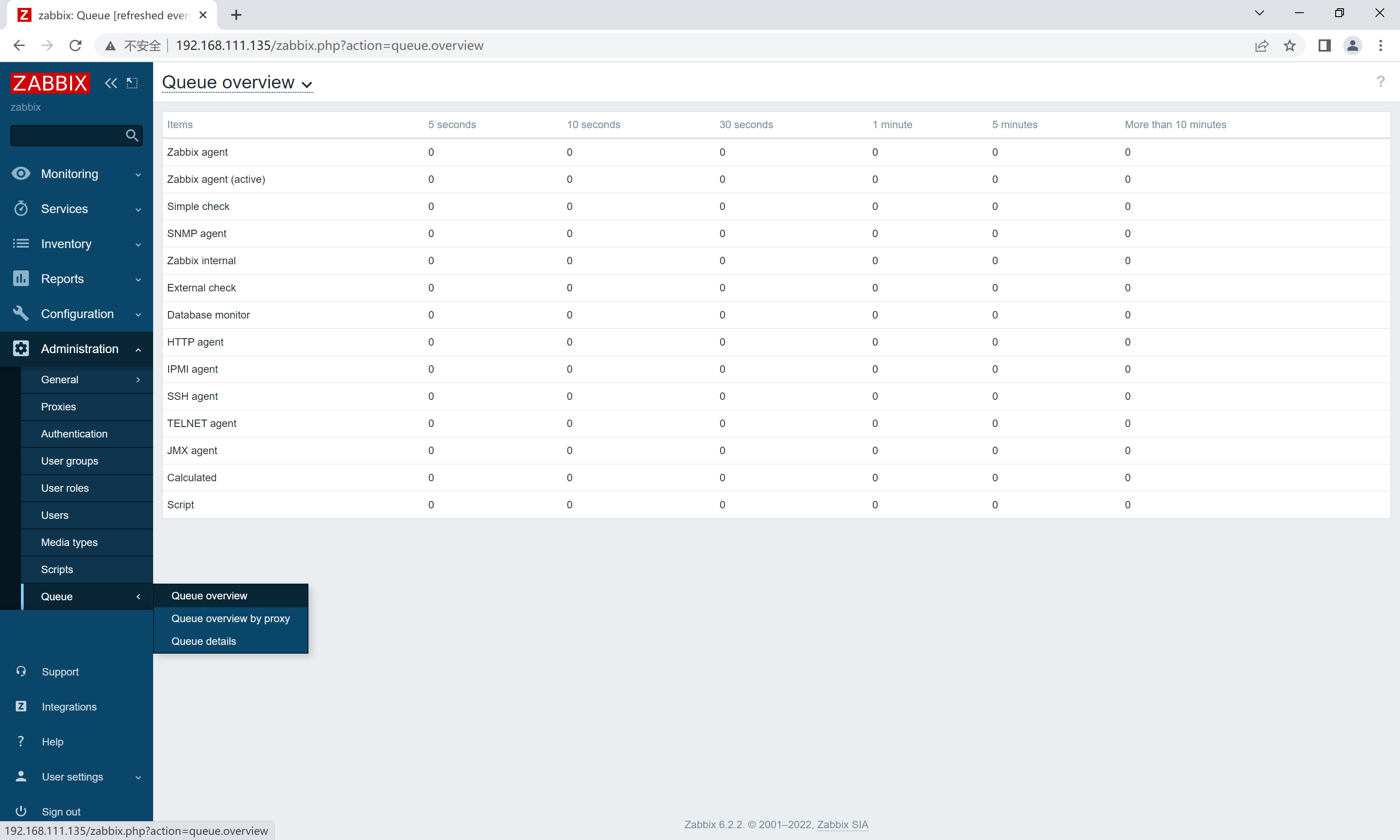This screenshot has width=1400, height=840.
Task: Hide the sidebar using the square-arrow icon
Action: [x=132, y=83]
